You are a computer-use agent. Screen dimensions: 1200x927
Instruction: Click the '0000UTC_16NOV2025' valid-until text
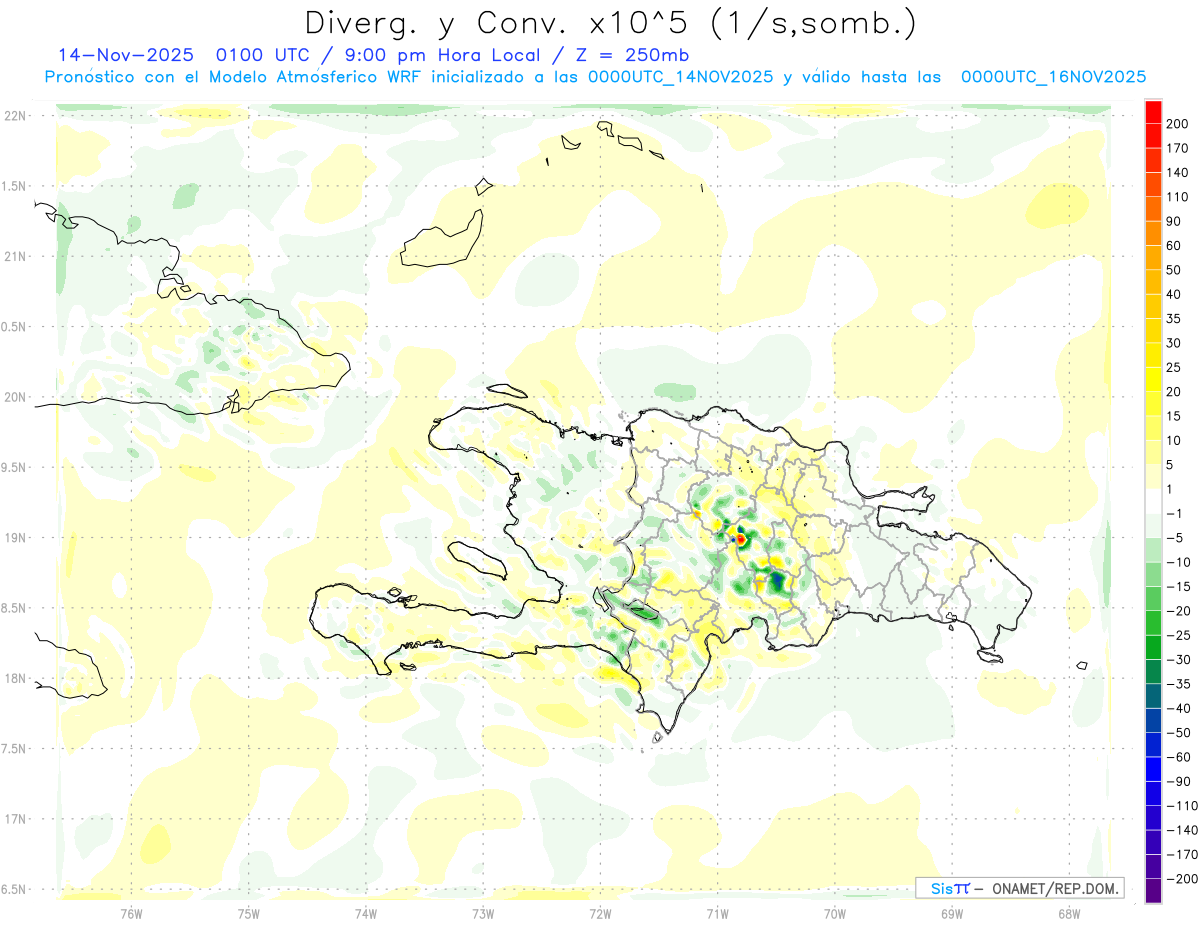1053,77
